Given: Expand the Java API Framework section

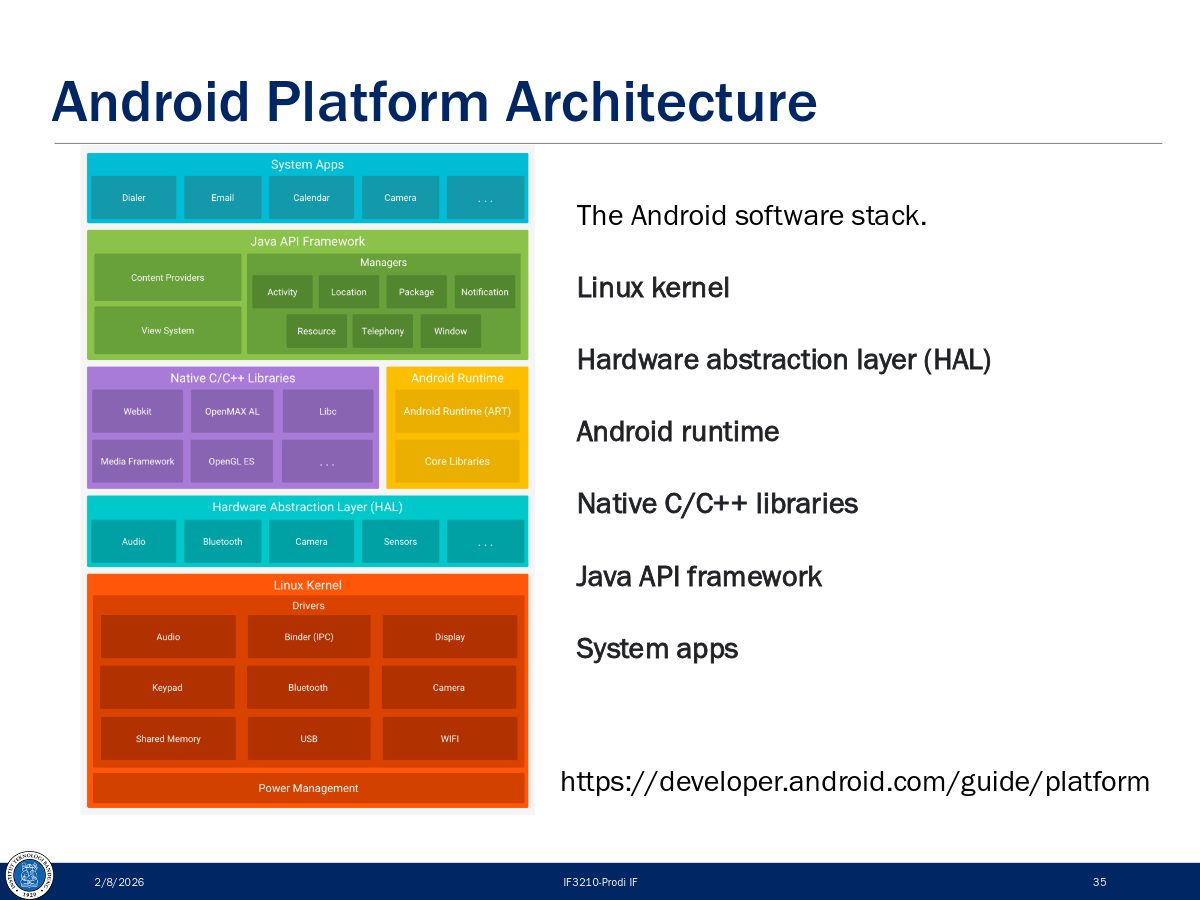Looking at the screenshot, I should click(306, 241).
